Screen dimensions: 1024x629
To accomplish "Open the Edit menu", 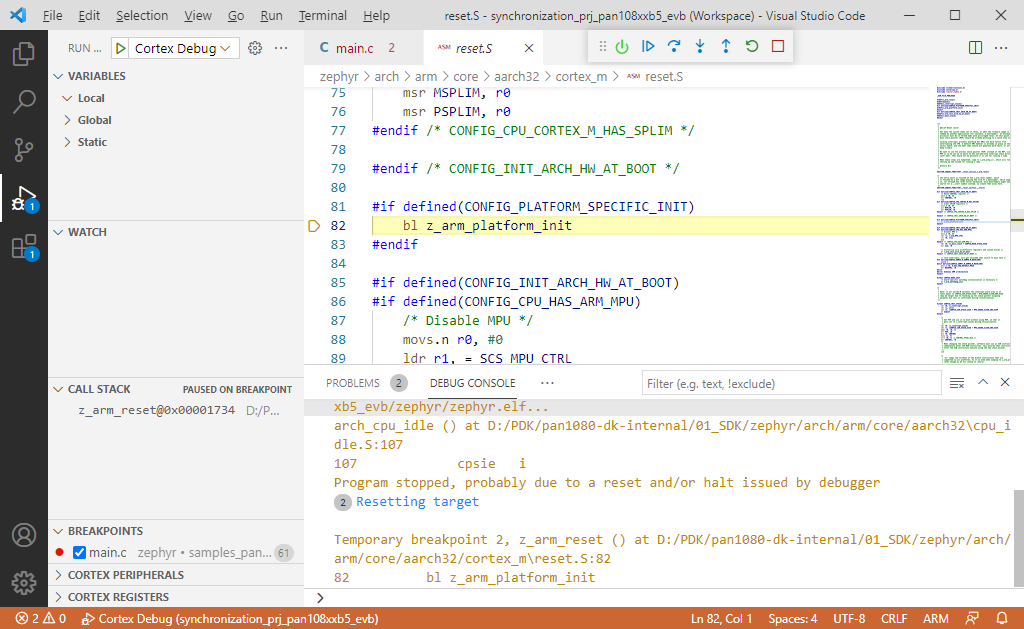I will (89, 15).
